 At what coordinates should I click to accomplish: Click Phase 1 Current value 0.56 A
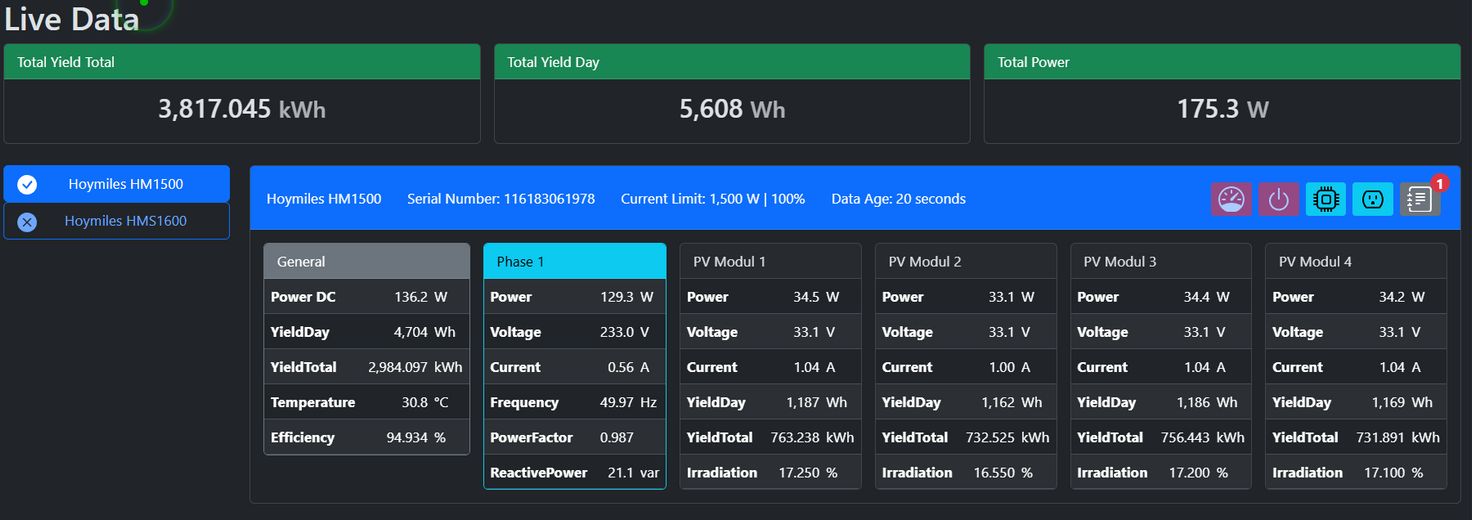[628, 367]
